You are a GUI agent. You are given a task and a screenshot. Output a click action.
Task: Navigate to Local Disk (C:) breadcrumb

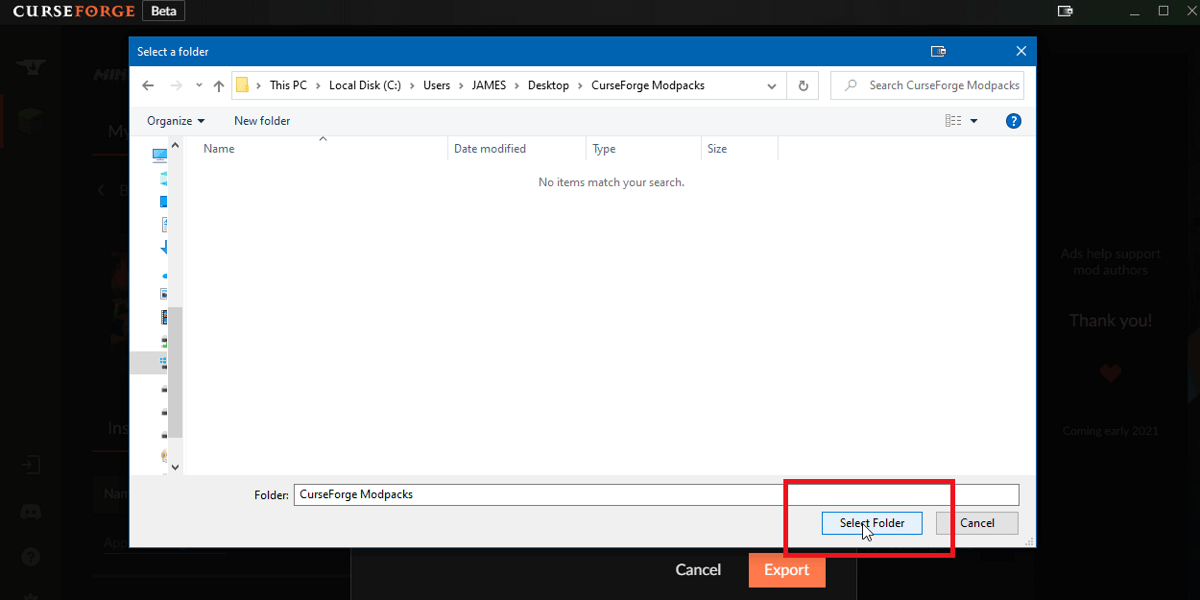(365, 86)
